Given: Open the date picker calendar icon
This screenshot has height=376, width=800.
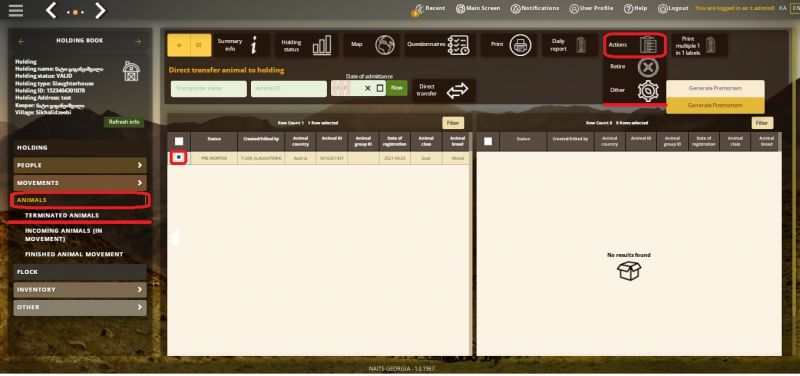Looking at the screenshot, I should [380, 88].
